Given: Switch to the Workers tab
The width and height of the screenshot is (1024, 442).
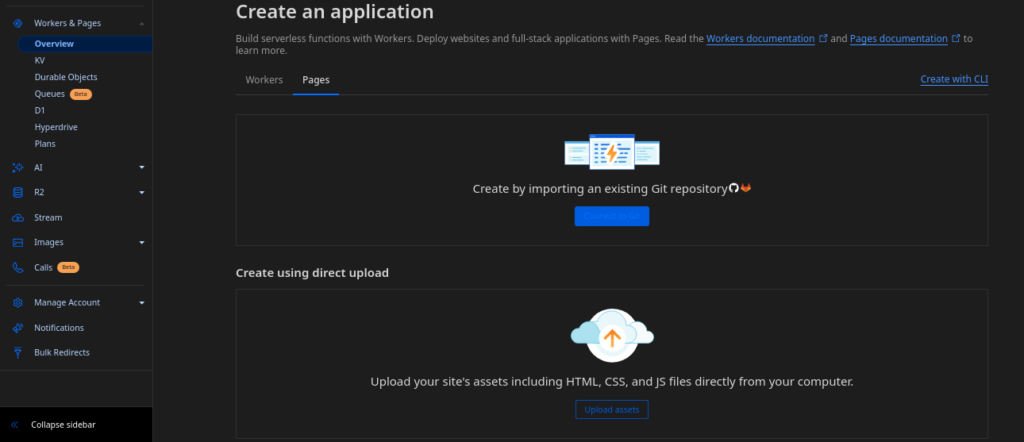Looking at the screenshot, I should coord(264,80).
